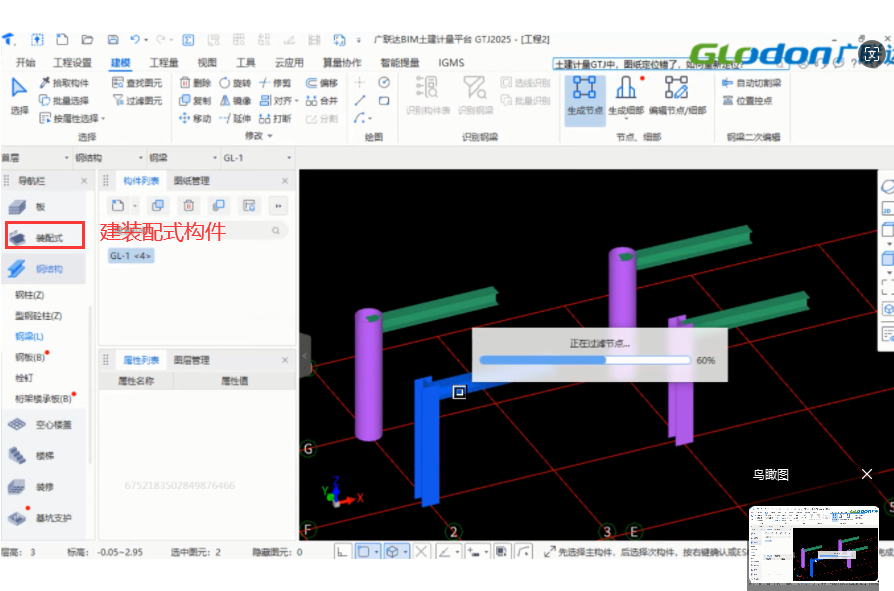
Task: Select the straight line draw tool
Action: tap(360, 100)
